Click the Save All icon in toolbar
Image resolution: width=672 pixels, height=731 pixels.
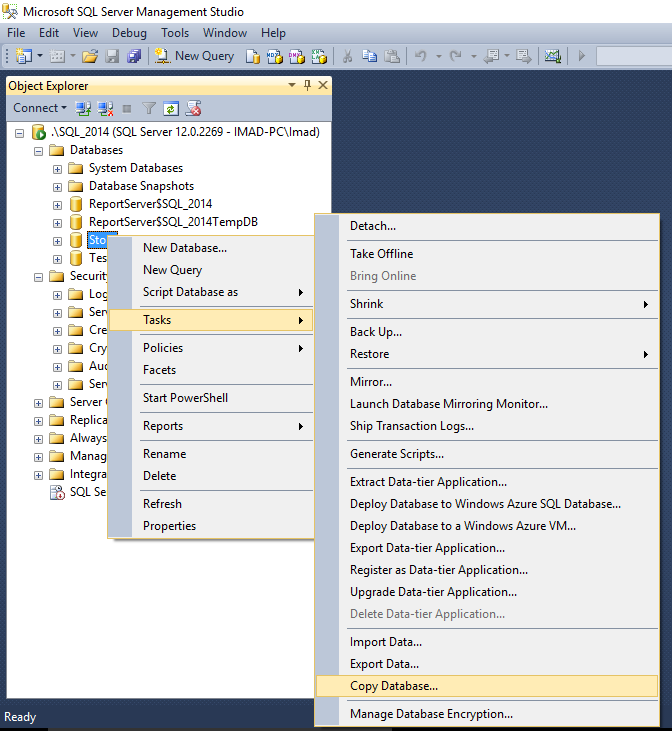(134, 56)
